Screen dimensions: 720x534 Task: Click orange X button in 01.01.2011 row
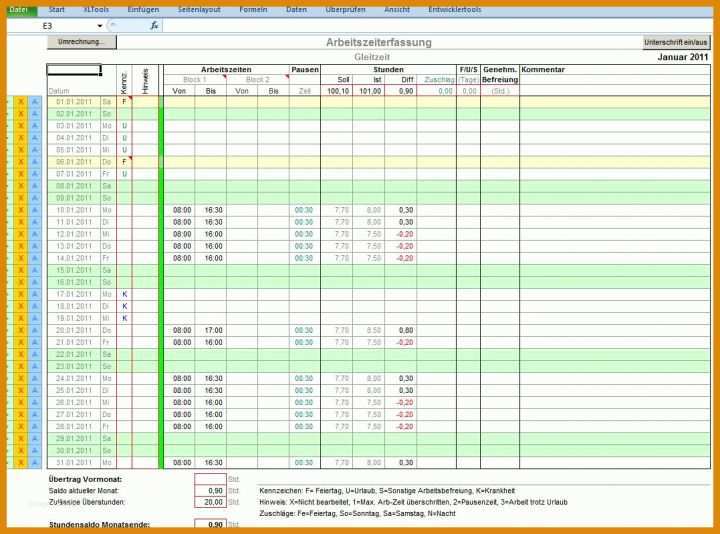point(21,101)
